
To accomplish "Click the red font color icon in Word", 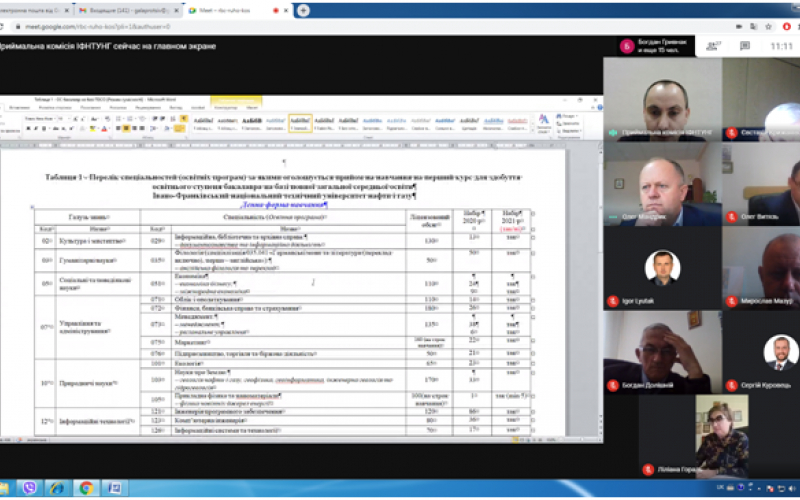I will pos(104,129).
